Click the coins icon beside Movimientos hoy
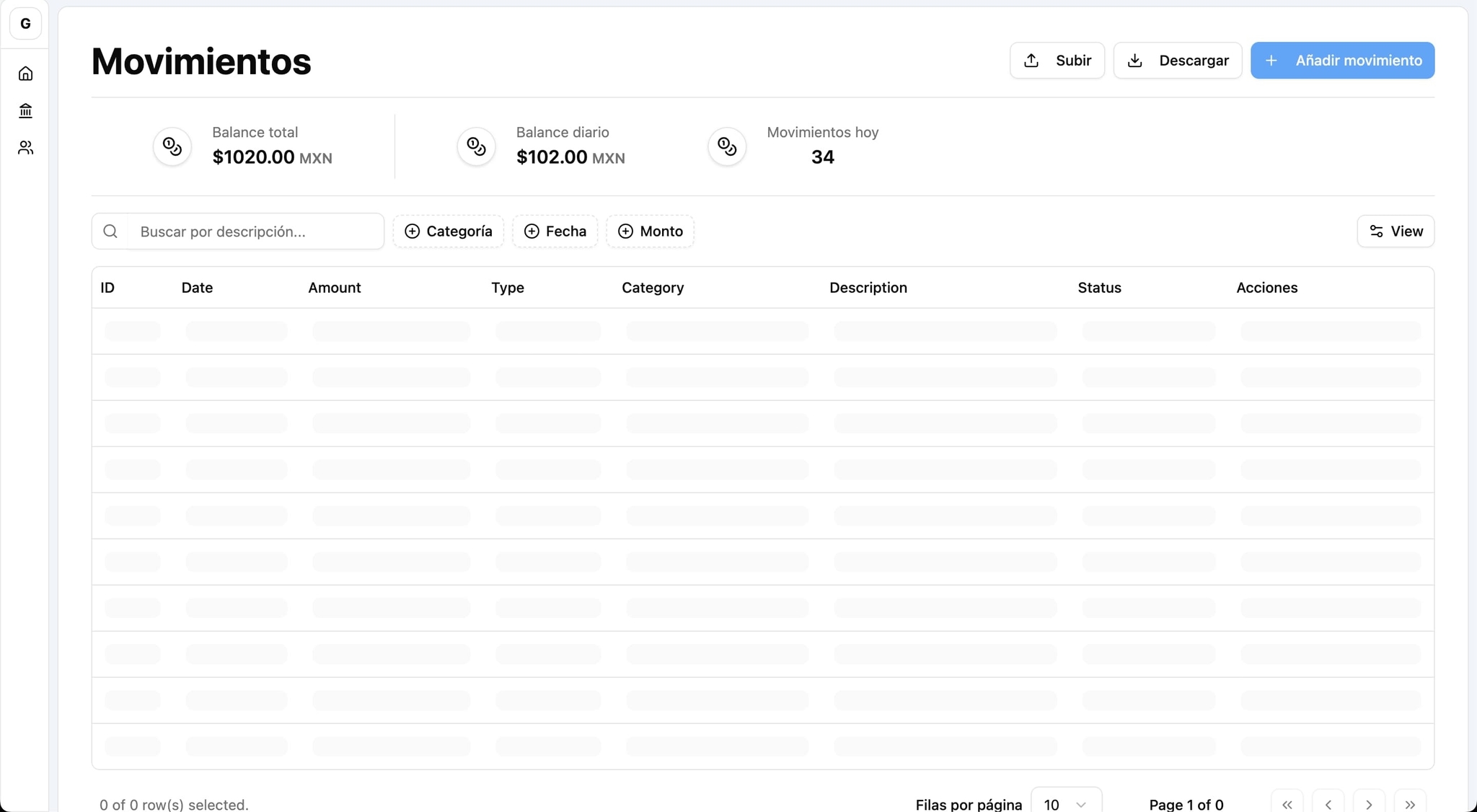Screen dimensions: 1477x812 click(x=727, y=146)
